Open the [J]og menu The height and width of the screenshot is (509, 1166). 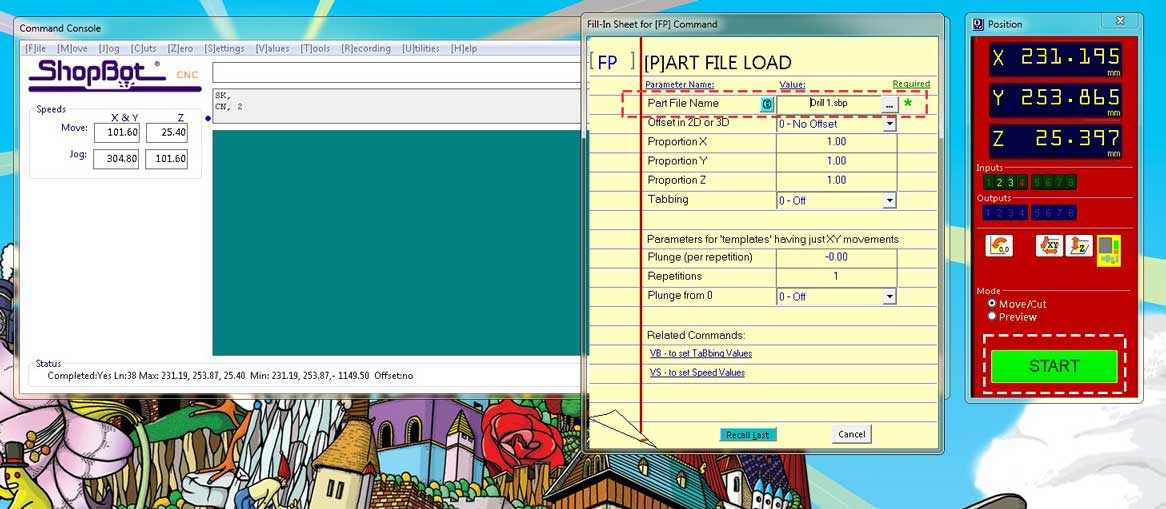(109, 48)
